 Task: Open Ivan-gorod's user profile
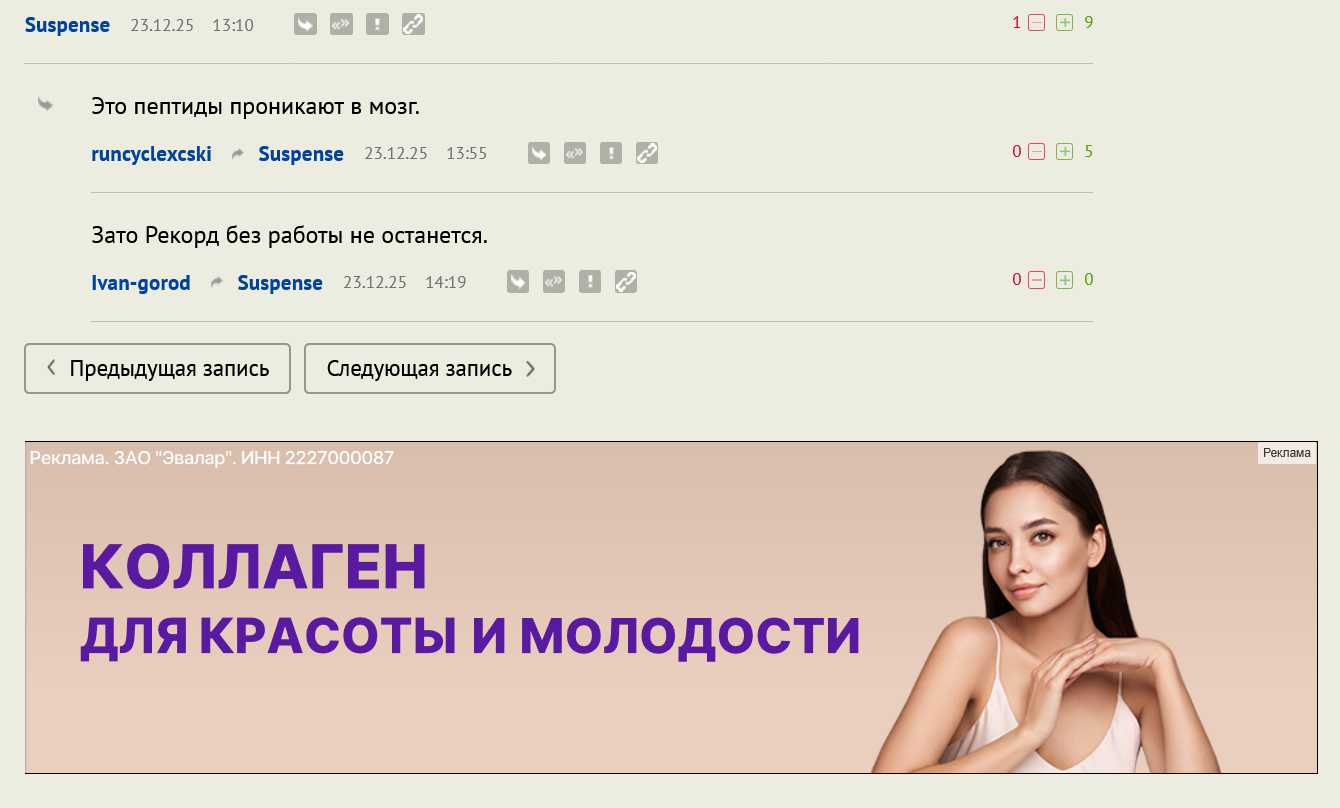[x=141, y=283]
